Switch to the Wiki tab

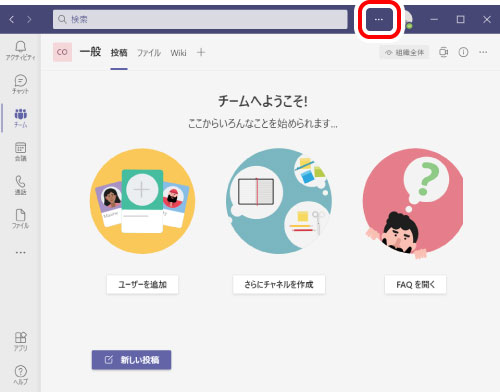click(x=178, y=53)
